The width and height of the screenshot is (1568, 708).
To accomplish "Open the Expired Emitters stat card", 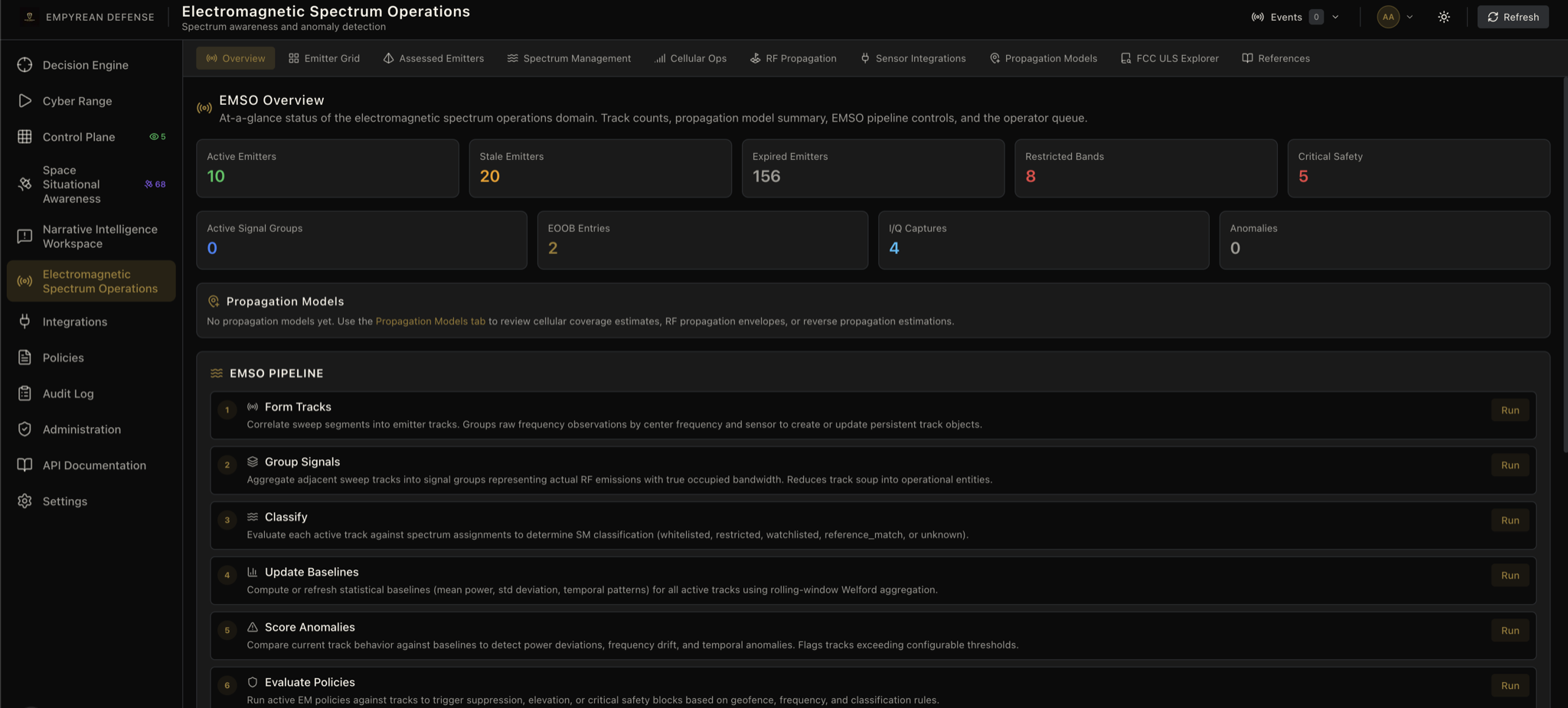I will pyautogui.click(x=873, y=168).
